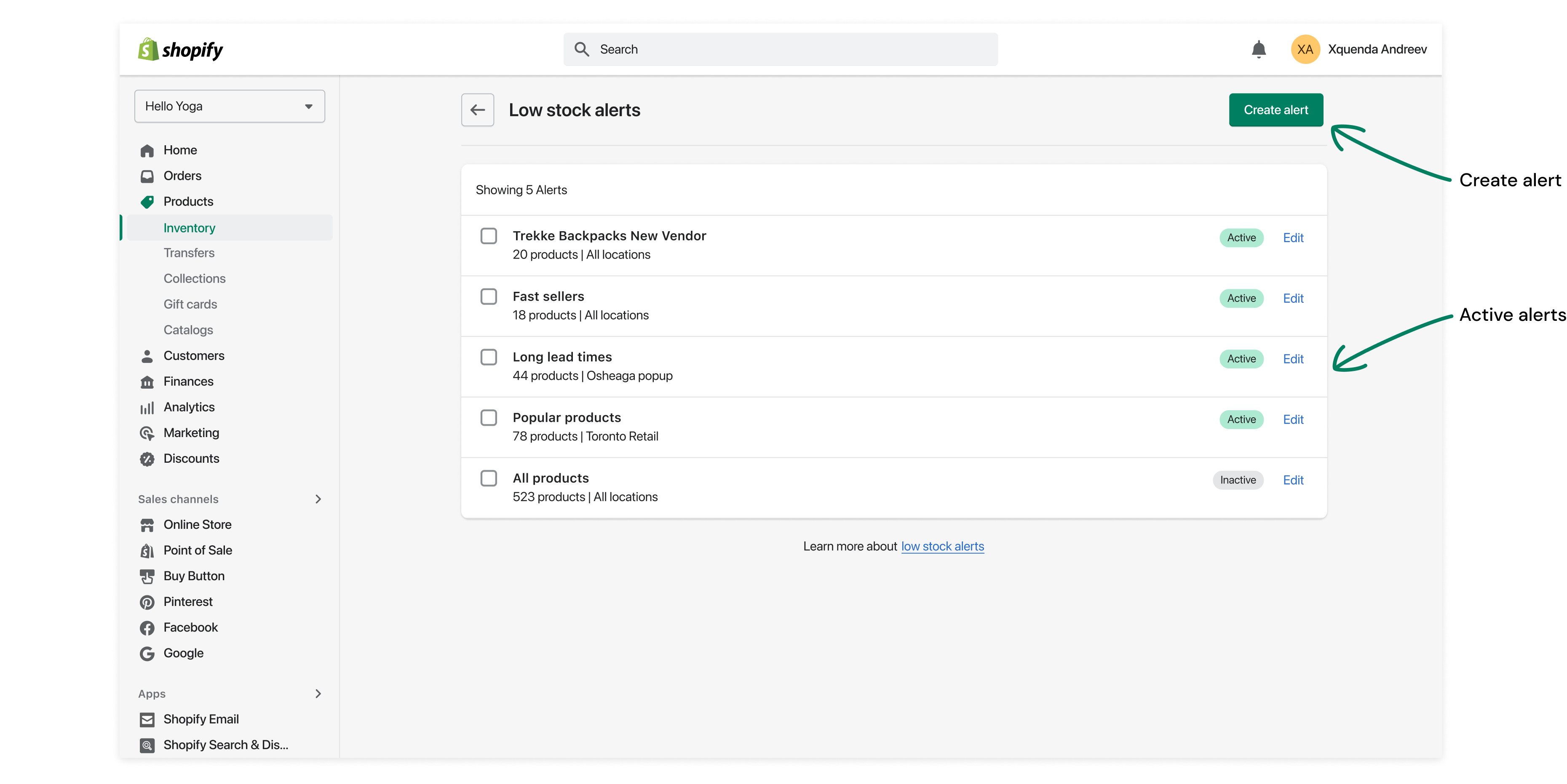Click the Shopify Email envelope icon
Screen dimensions: 1567x784
tap(147, 720)
